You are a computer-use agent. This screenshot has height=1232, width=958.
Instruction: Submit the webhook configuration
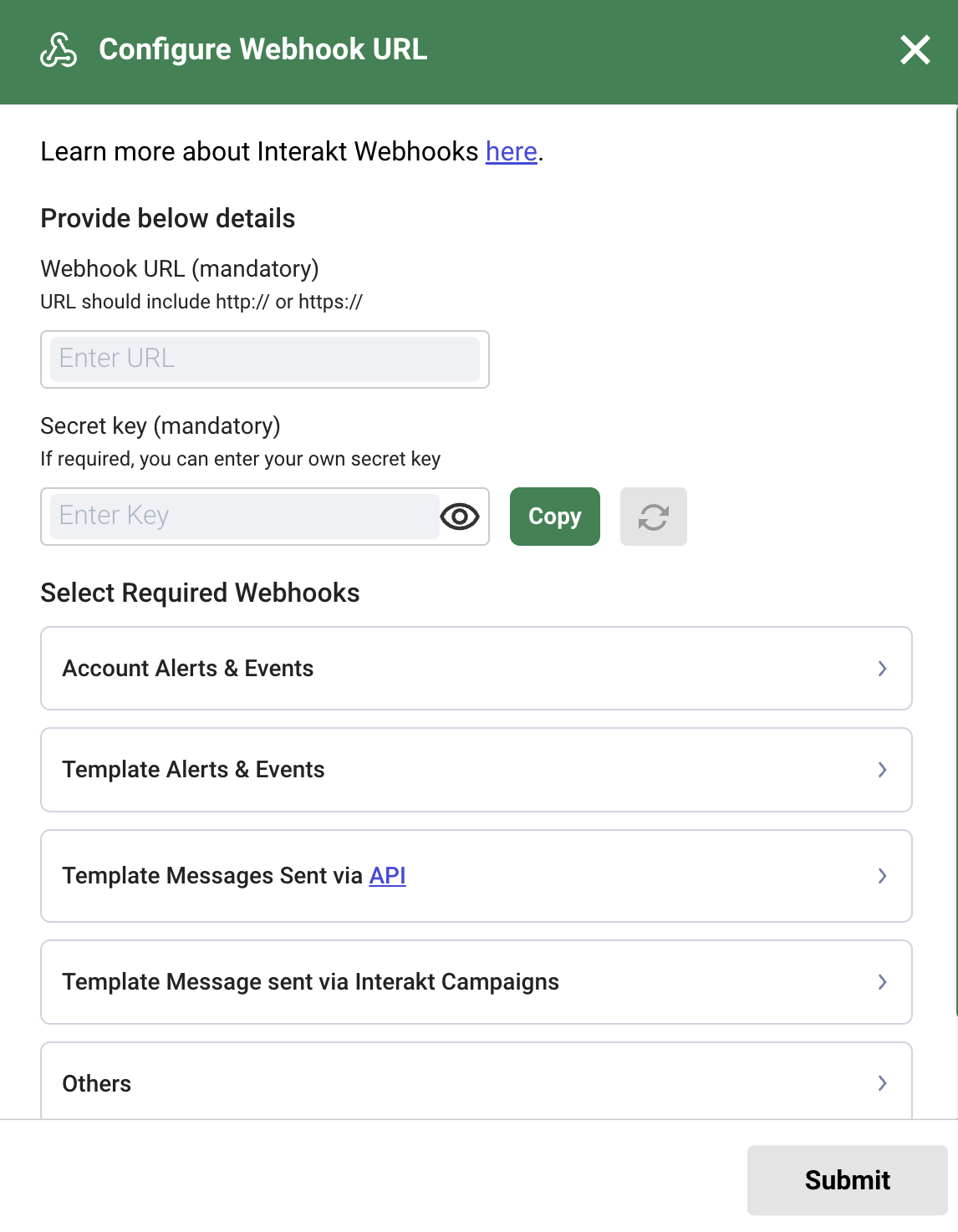[846, 1180]
